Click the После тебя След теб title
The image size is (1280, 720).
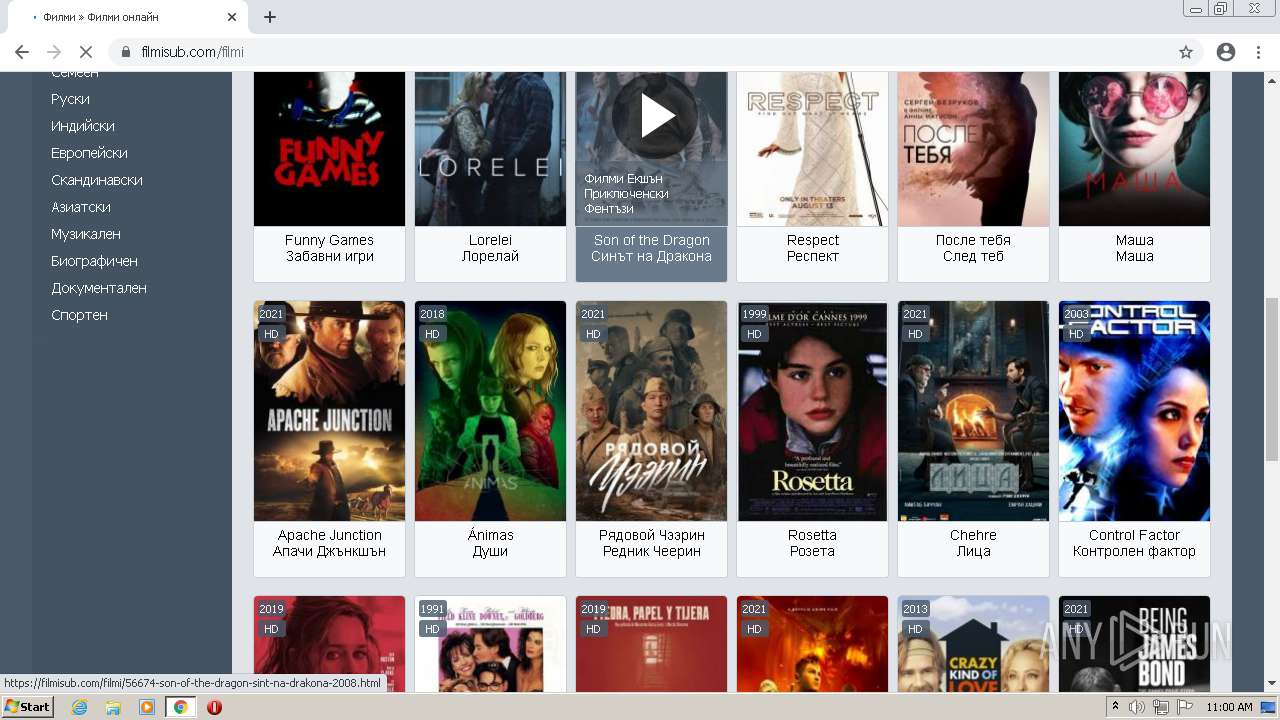[x=973, y=248]
